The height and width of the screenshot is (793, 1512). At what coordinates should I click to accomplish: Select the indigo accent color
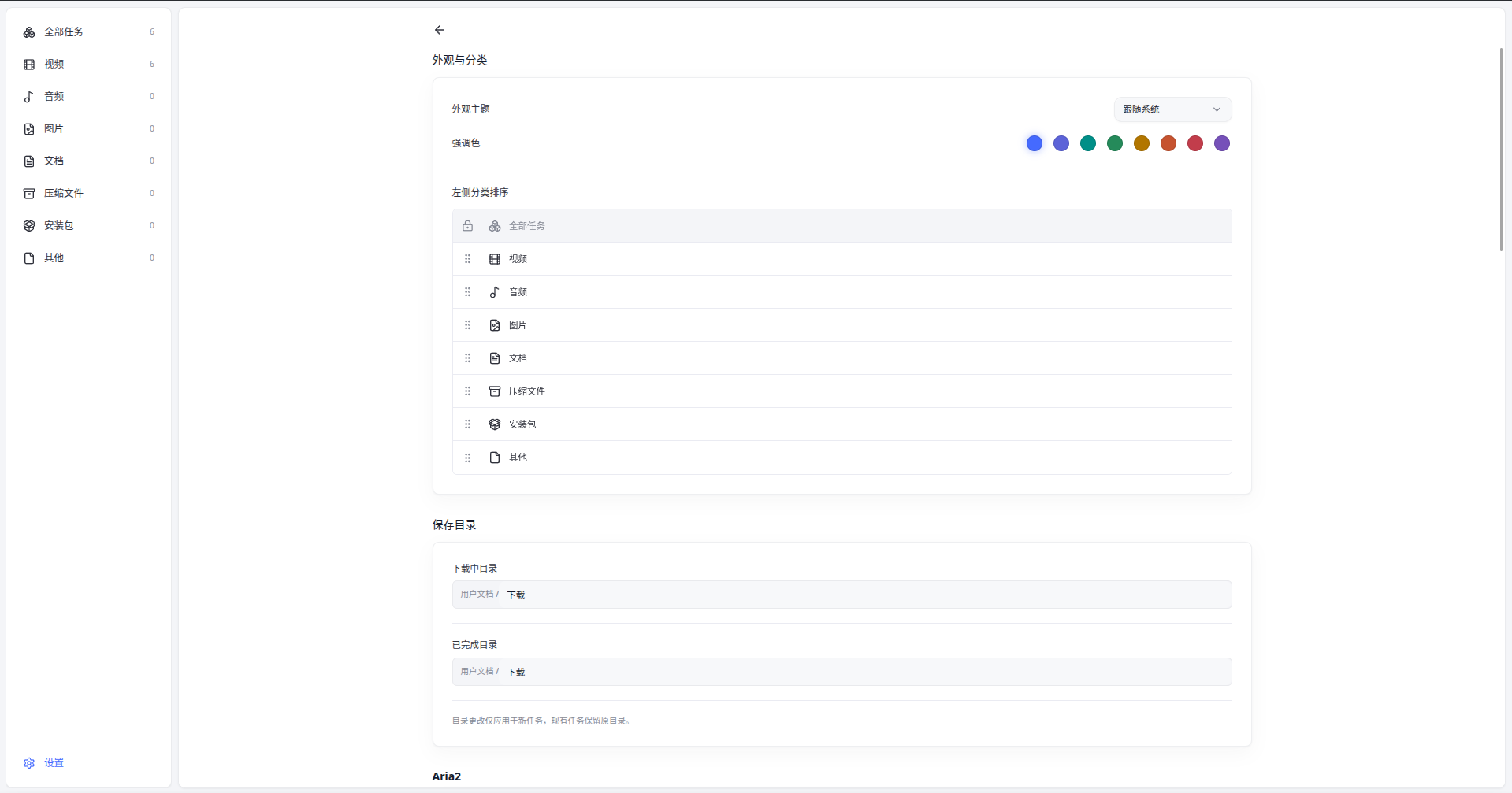(1061, 143)
